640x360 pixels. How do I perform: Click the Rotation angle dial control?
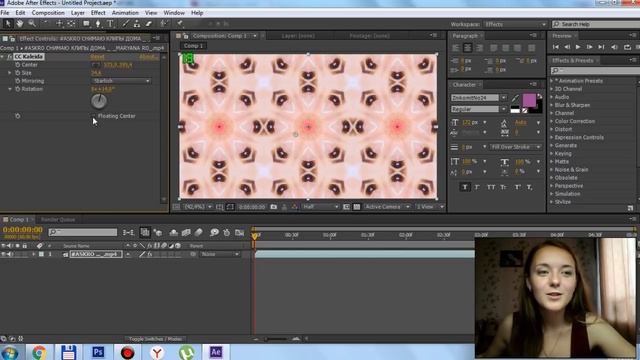[x=99, y=101]
